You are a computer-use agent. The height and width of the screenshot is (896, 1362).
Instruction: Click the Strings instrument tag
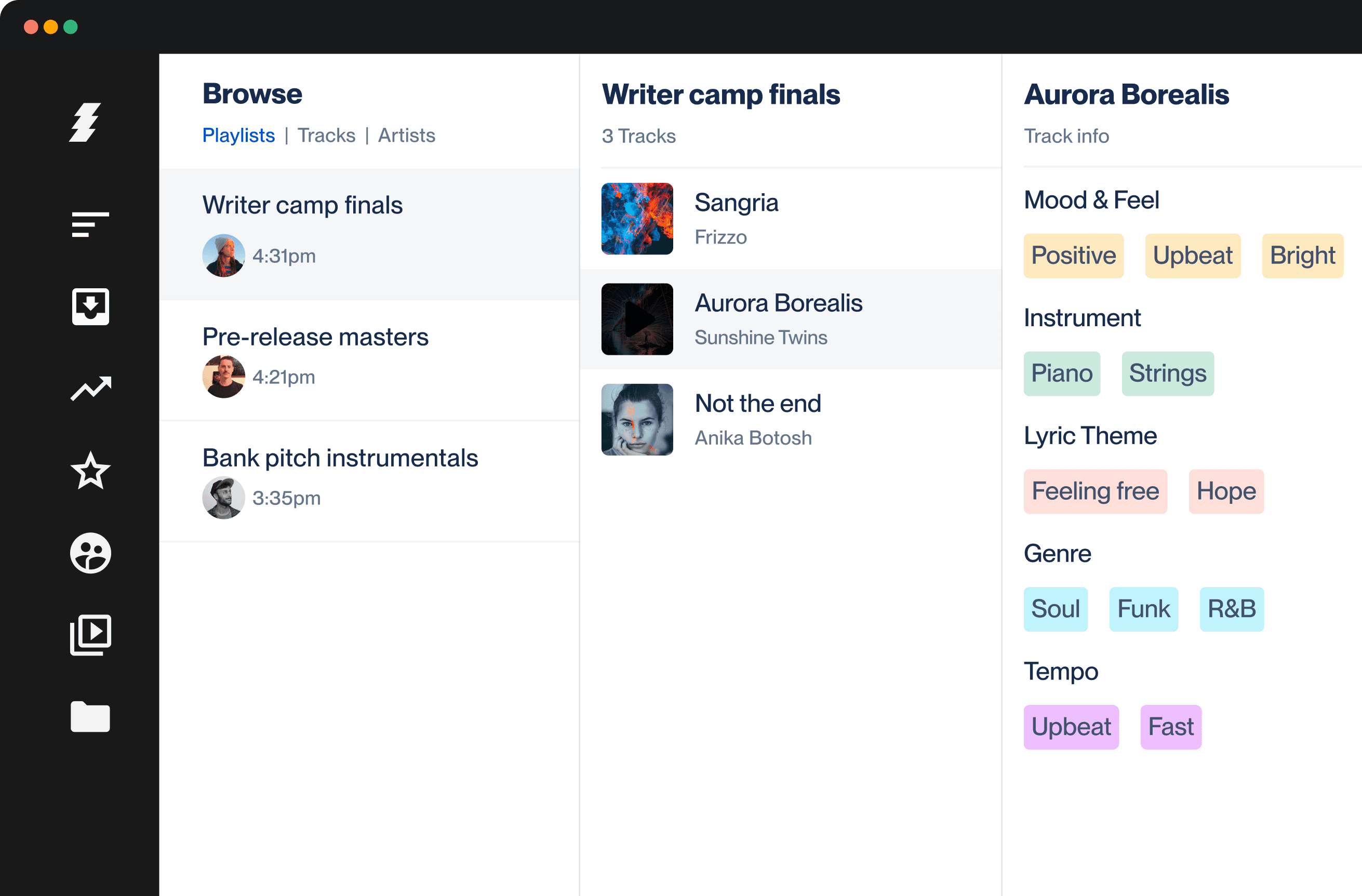pos(1167,373)
